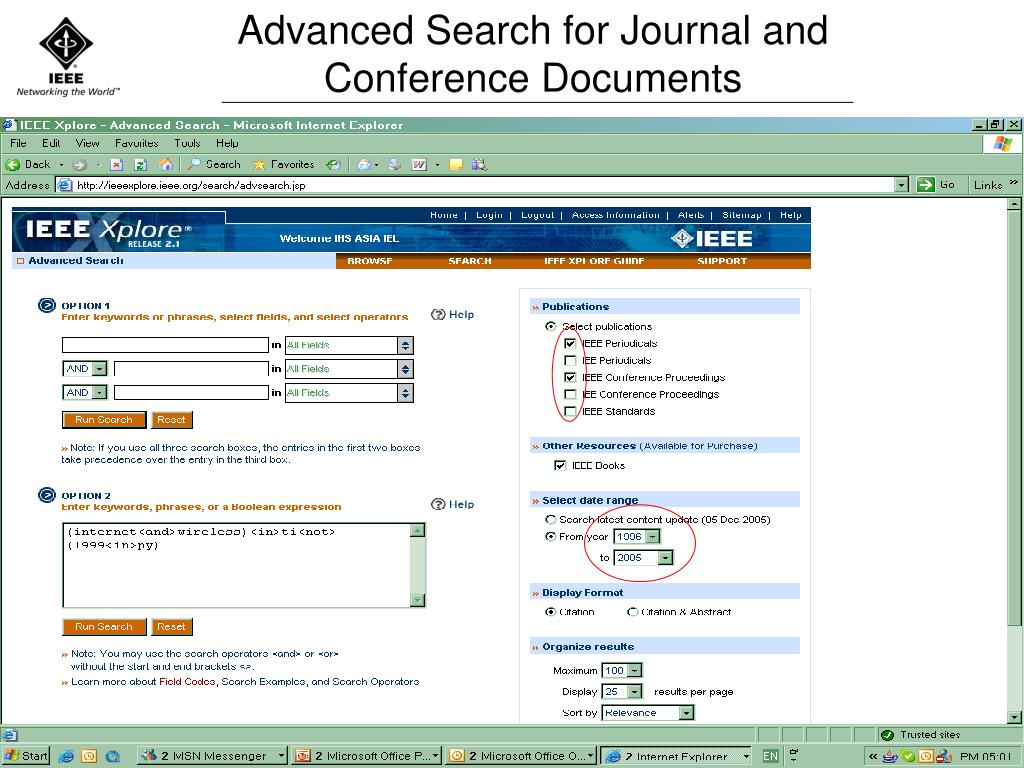
Task: Print the page with the printer icon
Action: [x=394, y=165]
